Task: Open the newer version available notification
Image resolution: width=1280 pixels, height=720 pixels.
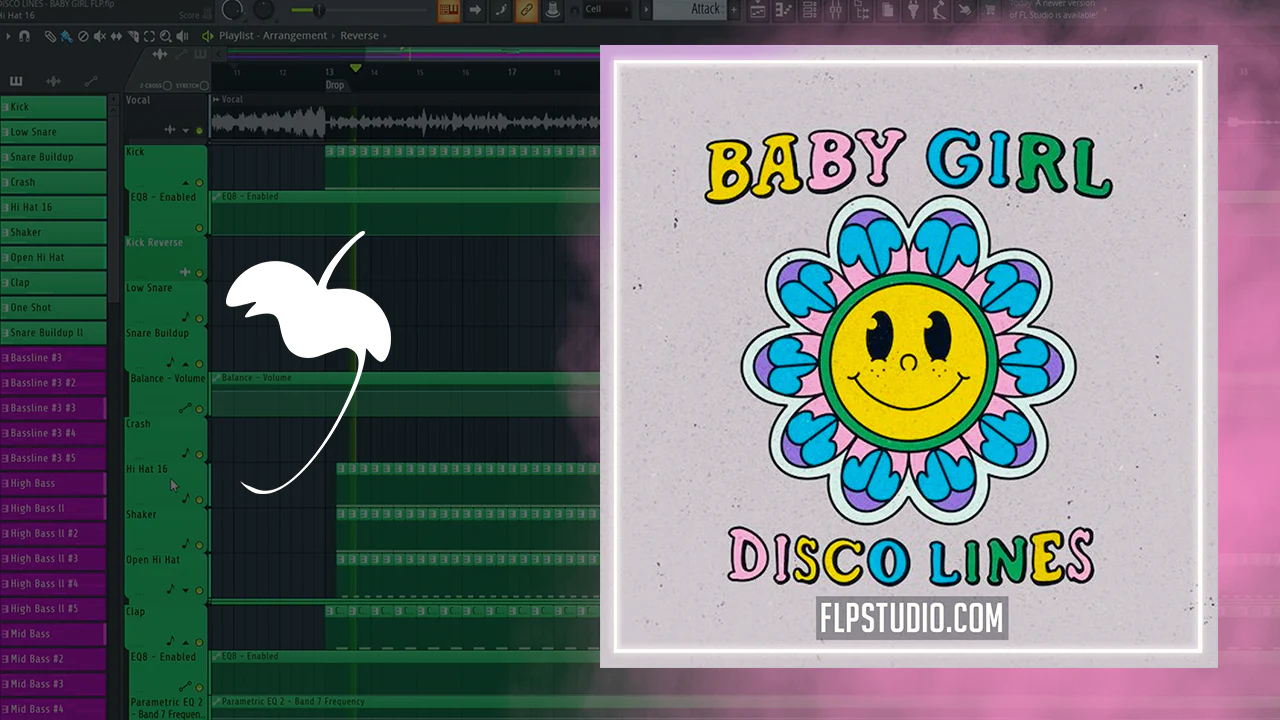Action: 1053,10
